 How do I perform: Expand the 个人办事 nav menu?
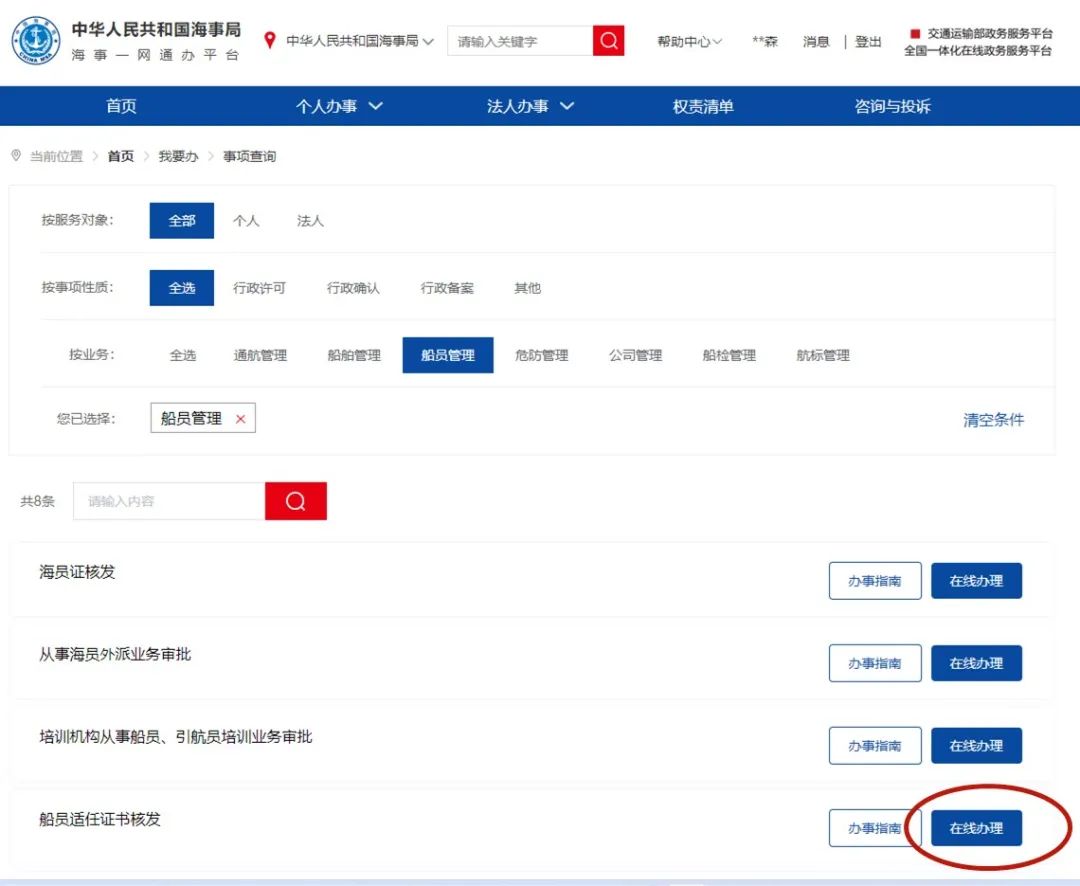(x=339, y=106)
